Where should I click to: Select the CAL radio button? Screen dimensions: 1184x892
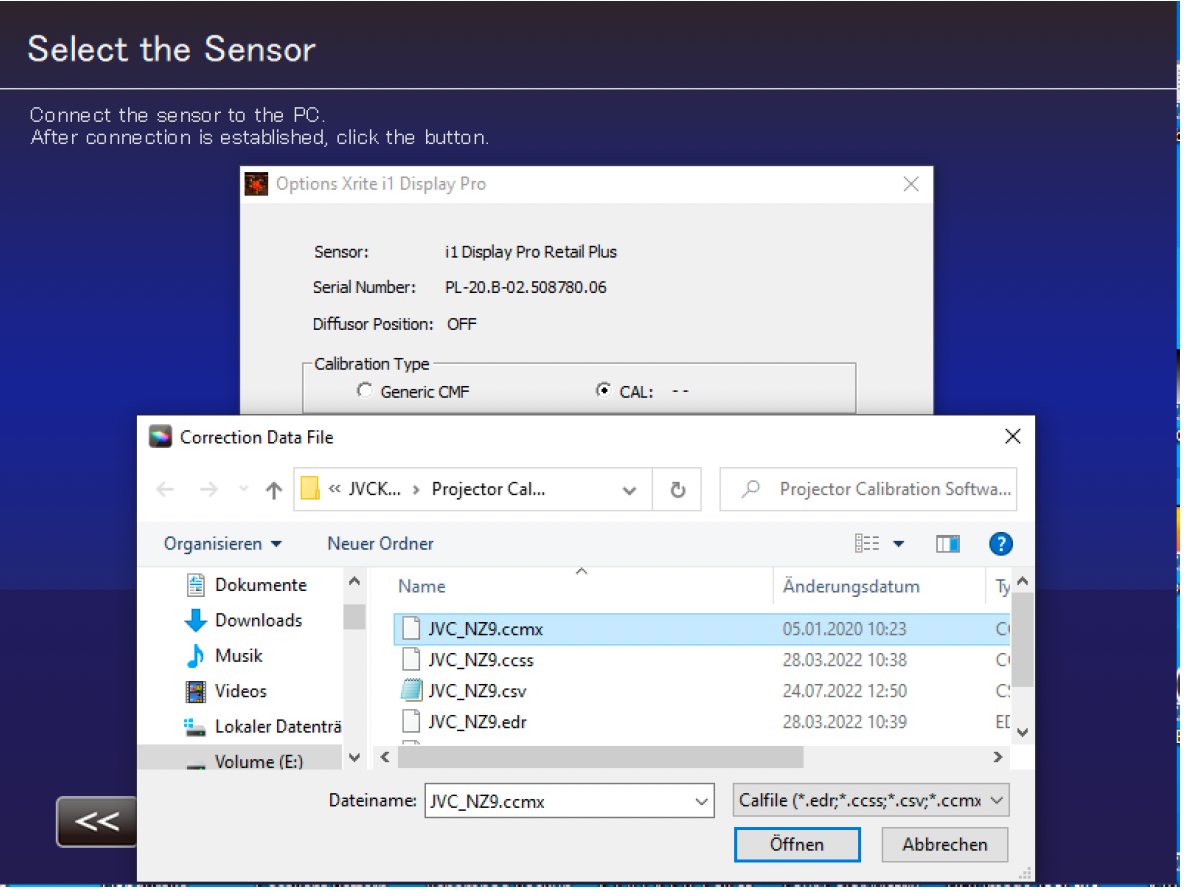coord(603,390)
